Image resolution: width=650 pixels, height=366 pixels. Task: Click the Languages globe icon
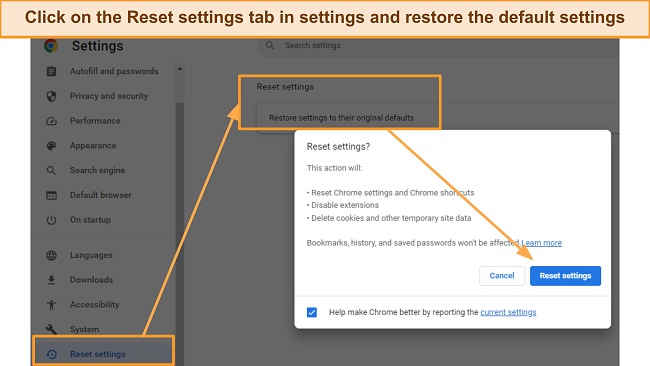coord(51,255)
